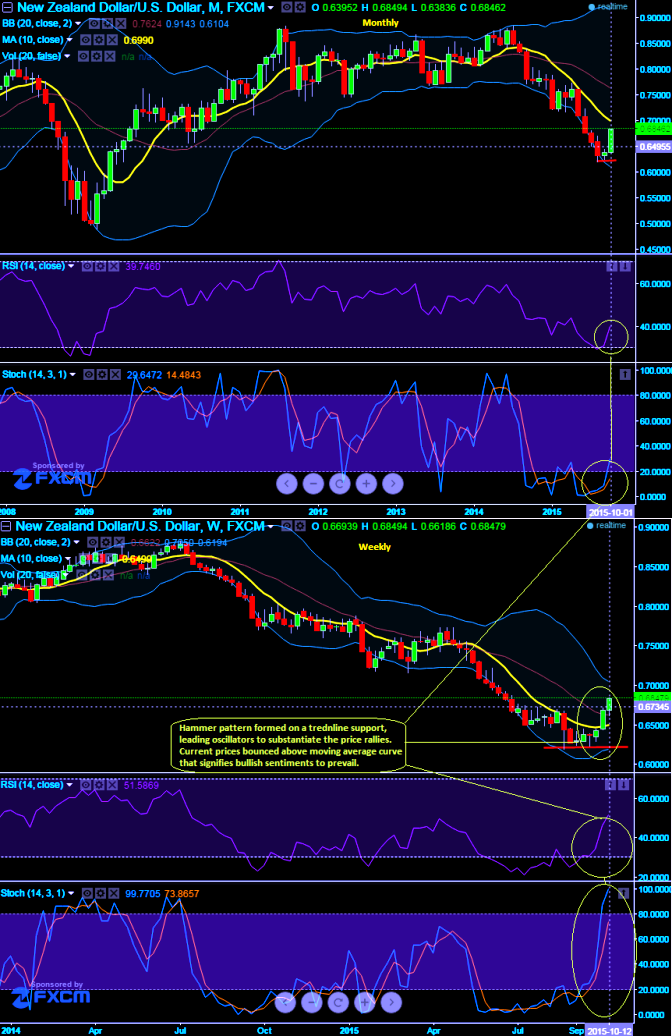Move monthly Stoch pane up with arrow
This screenshot has width=672, height=1036.
[x=624, y=375]
